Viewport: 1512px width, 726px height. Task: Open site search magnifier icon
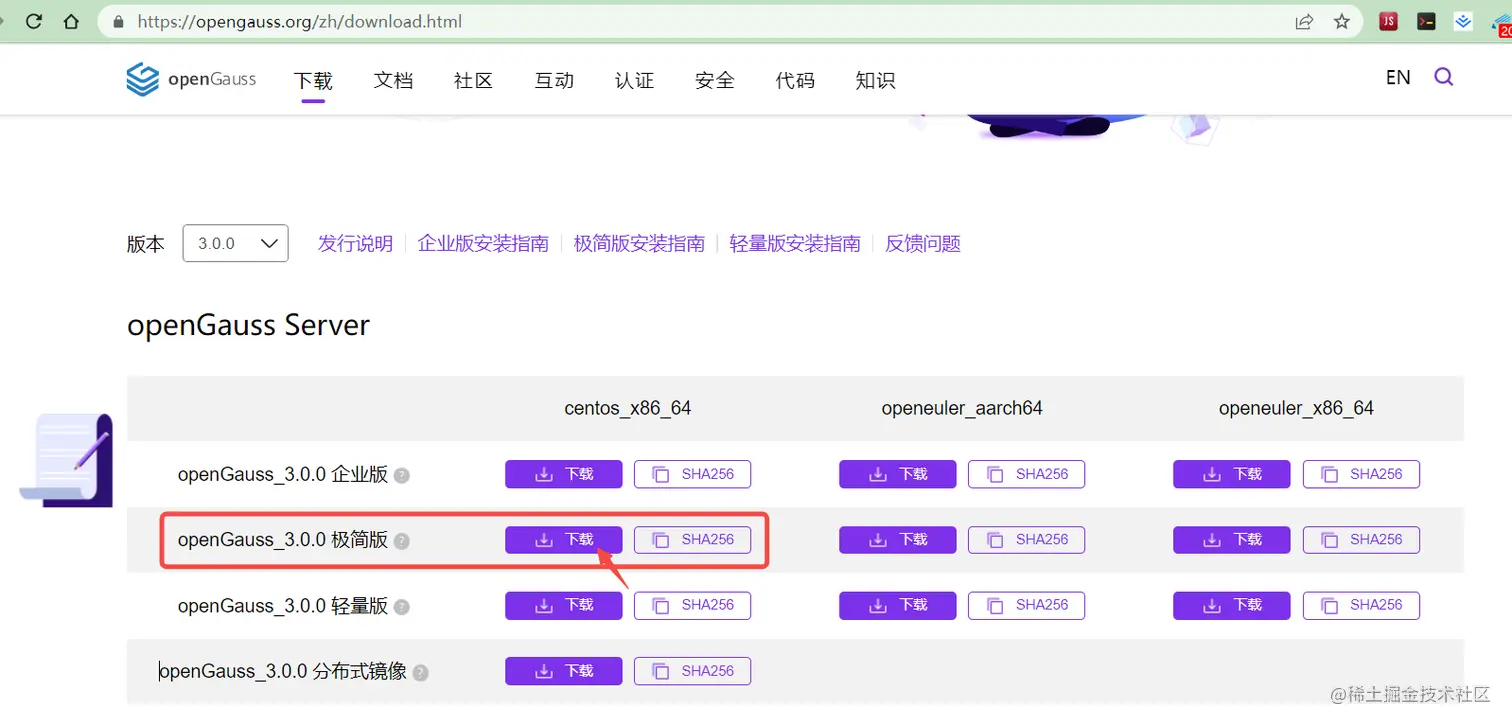click(1444, 77)
